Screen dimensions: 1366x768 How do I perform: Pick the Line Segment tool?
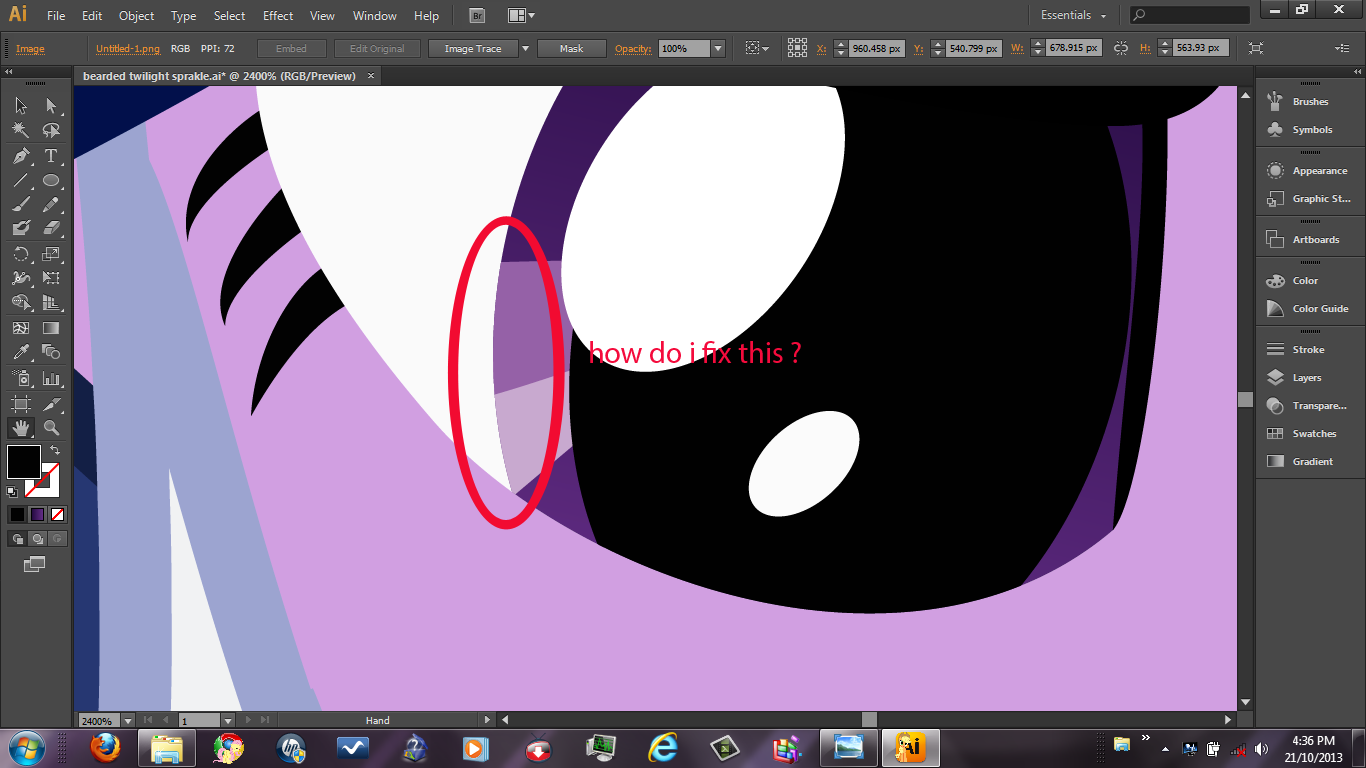coord(21,181)
